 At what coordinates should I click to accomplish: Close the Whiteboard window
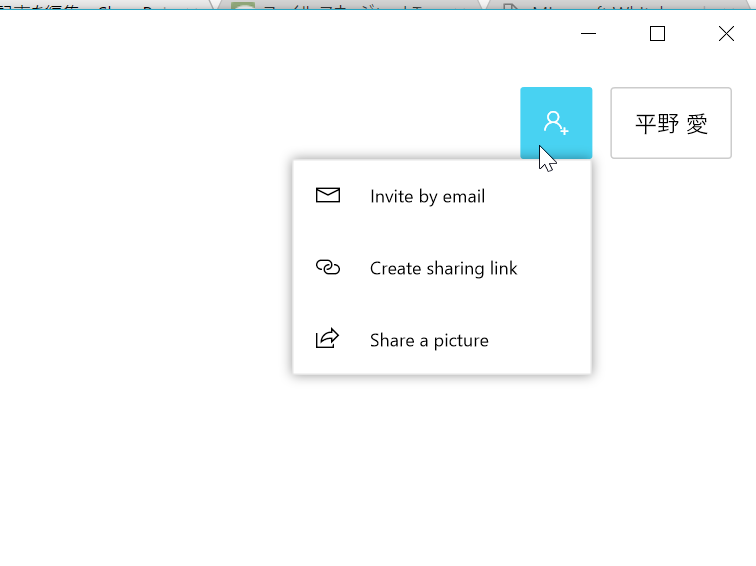[x=726, y=34]
